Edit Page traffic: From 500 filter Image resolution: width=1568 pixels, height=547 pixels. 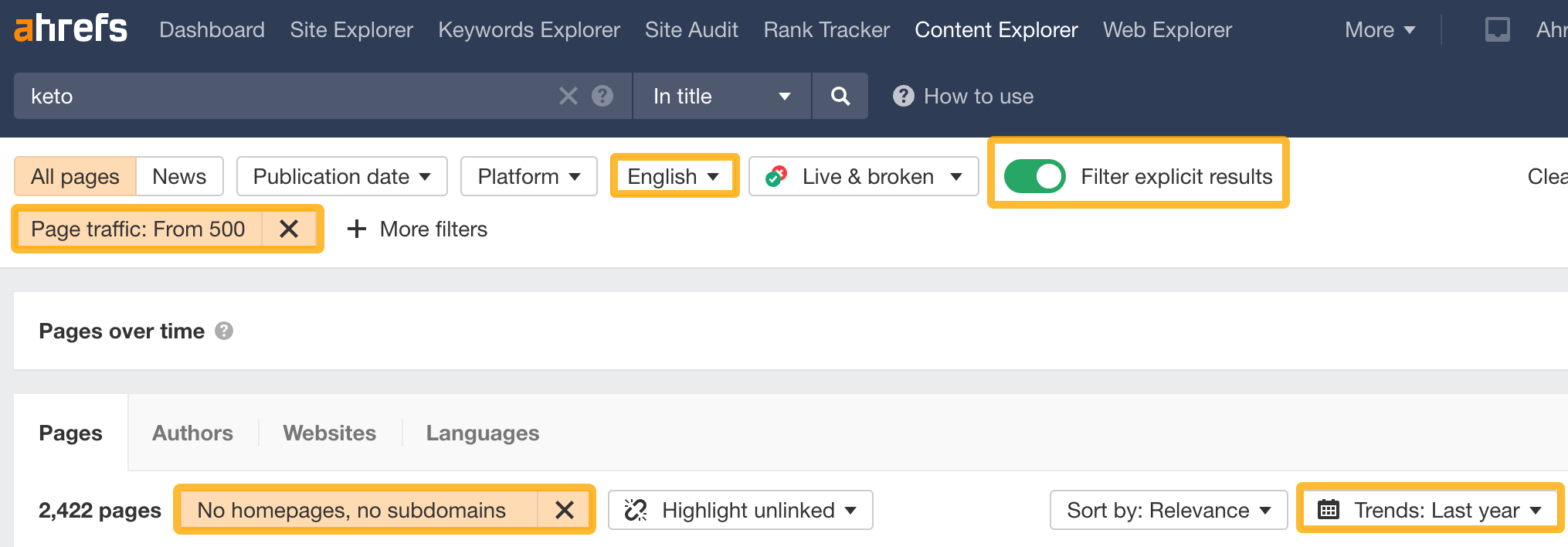(x=138, y=229)
